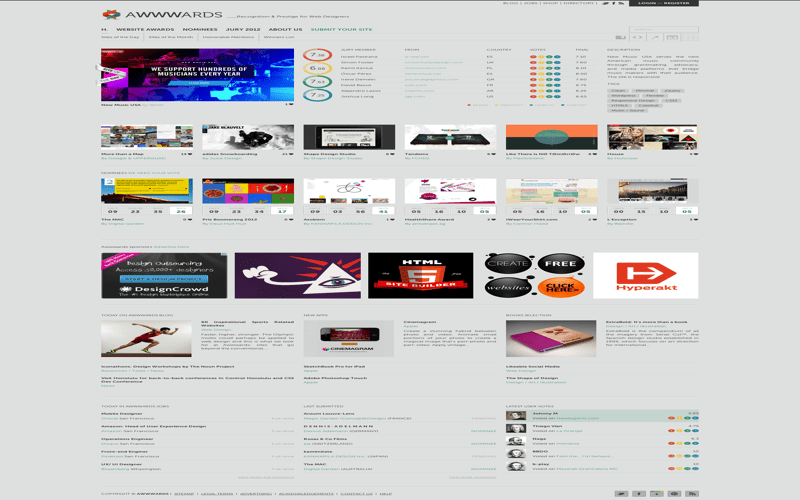Open the Blog link in top bar
The width and height of the screenshot is (800, 500).
[510, 3]
